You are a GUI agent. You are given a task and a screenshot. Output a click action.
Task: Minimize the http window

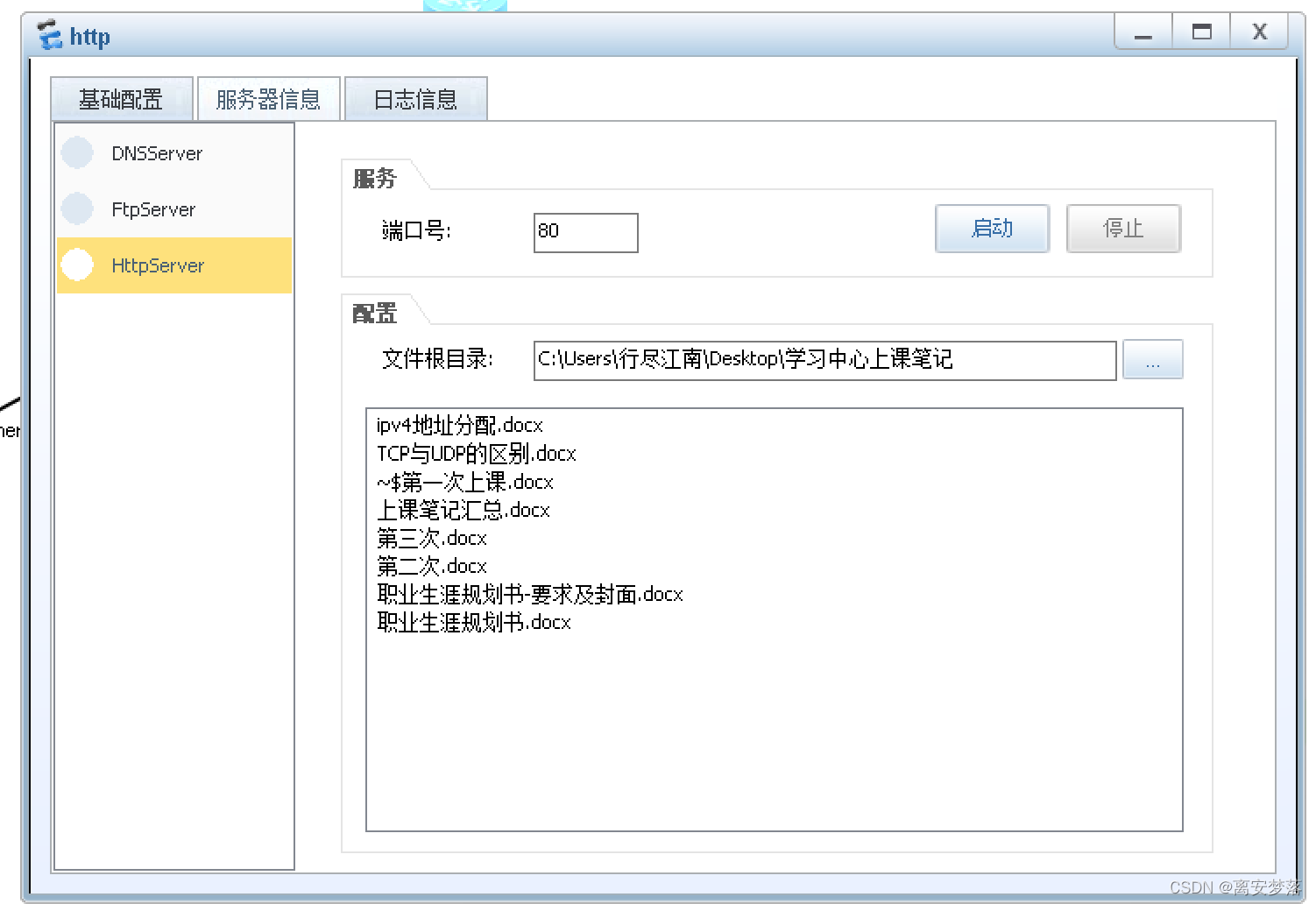[1143, 32]
